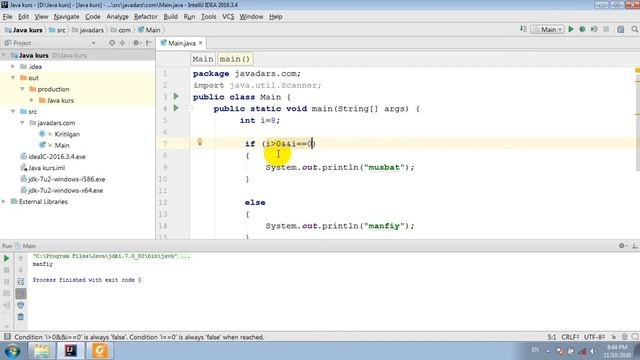Open Windows Start button

(x=12, y=351)
